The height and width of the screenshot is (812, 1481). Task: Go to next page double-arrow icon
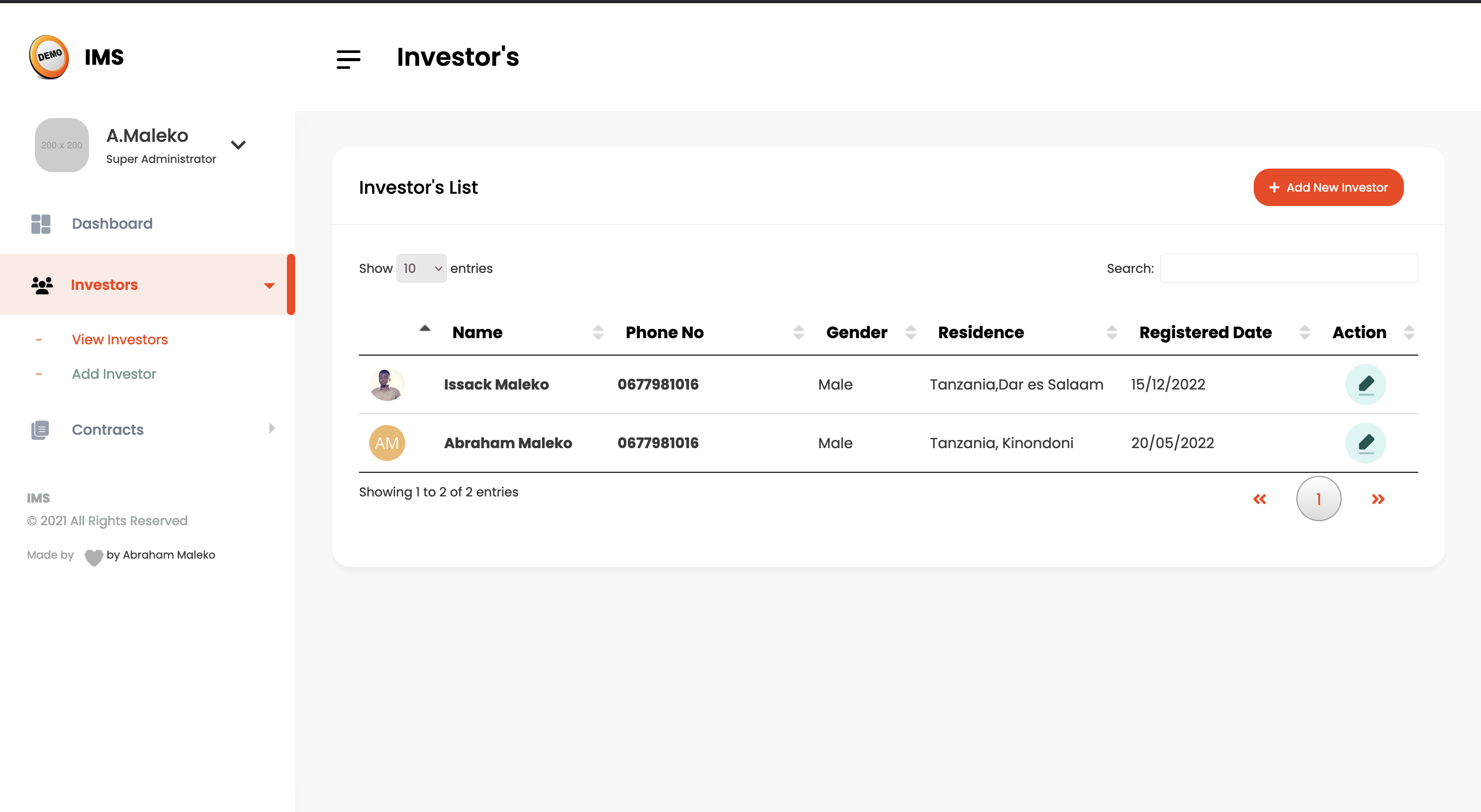[1378, 499]
